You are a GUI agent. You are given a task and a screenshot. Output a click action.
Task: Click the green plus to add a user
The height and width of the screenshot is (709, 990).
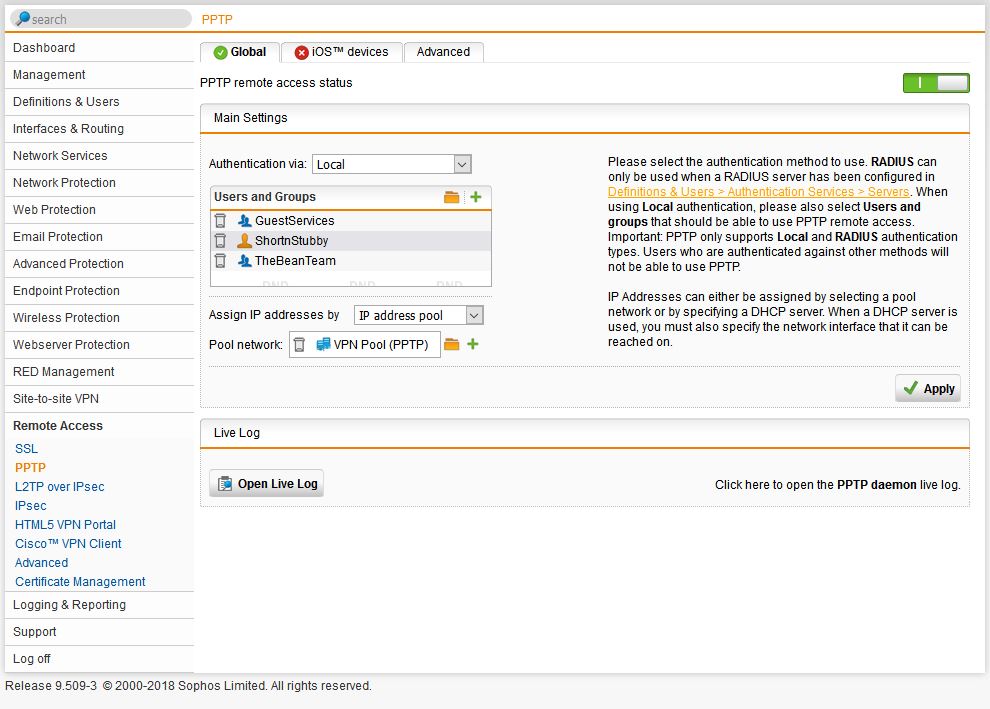click(476, 196)
